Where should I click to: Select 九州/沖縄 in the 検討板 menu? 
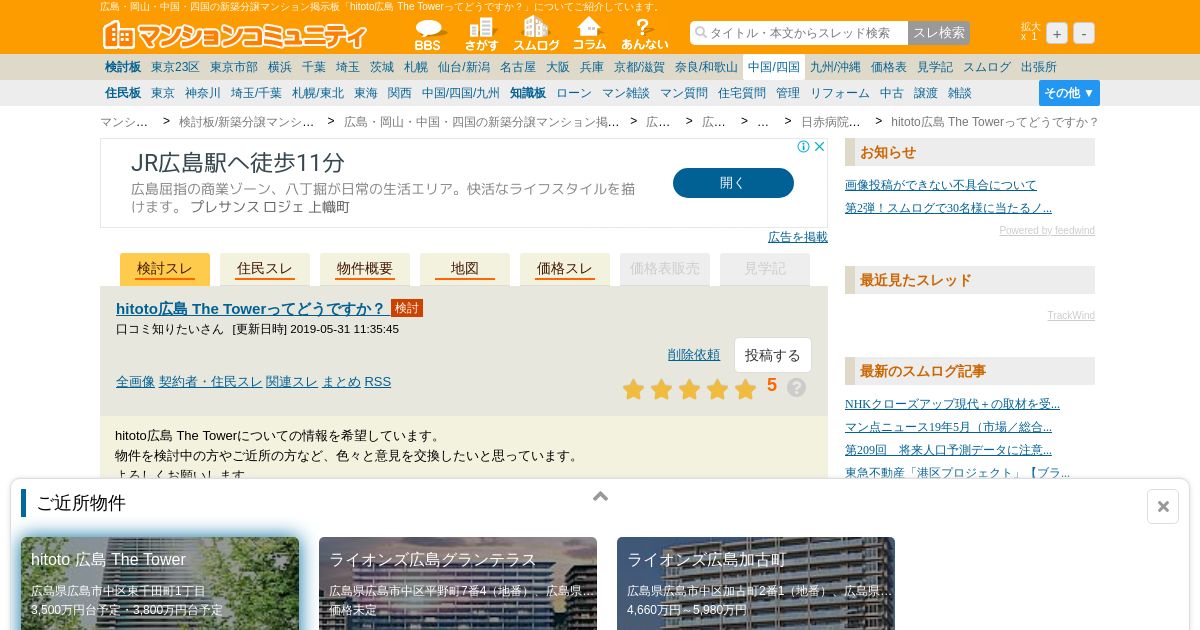click(x=835, y=67)
